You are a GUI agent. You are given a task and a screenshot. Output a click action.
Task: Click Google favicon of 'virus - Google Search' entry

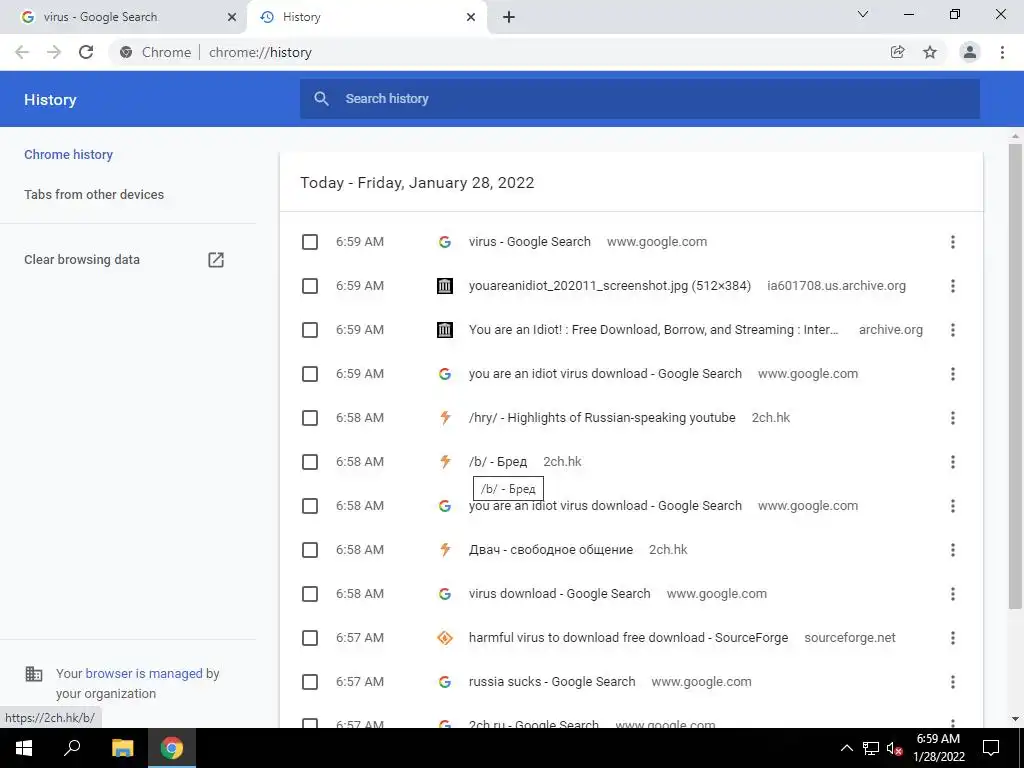445,242
